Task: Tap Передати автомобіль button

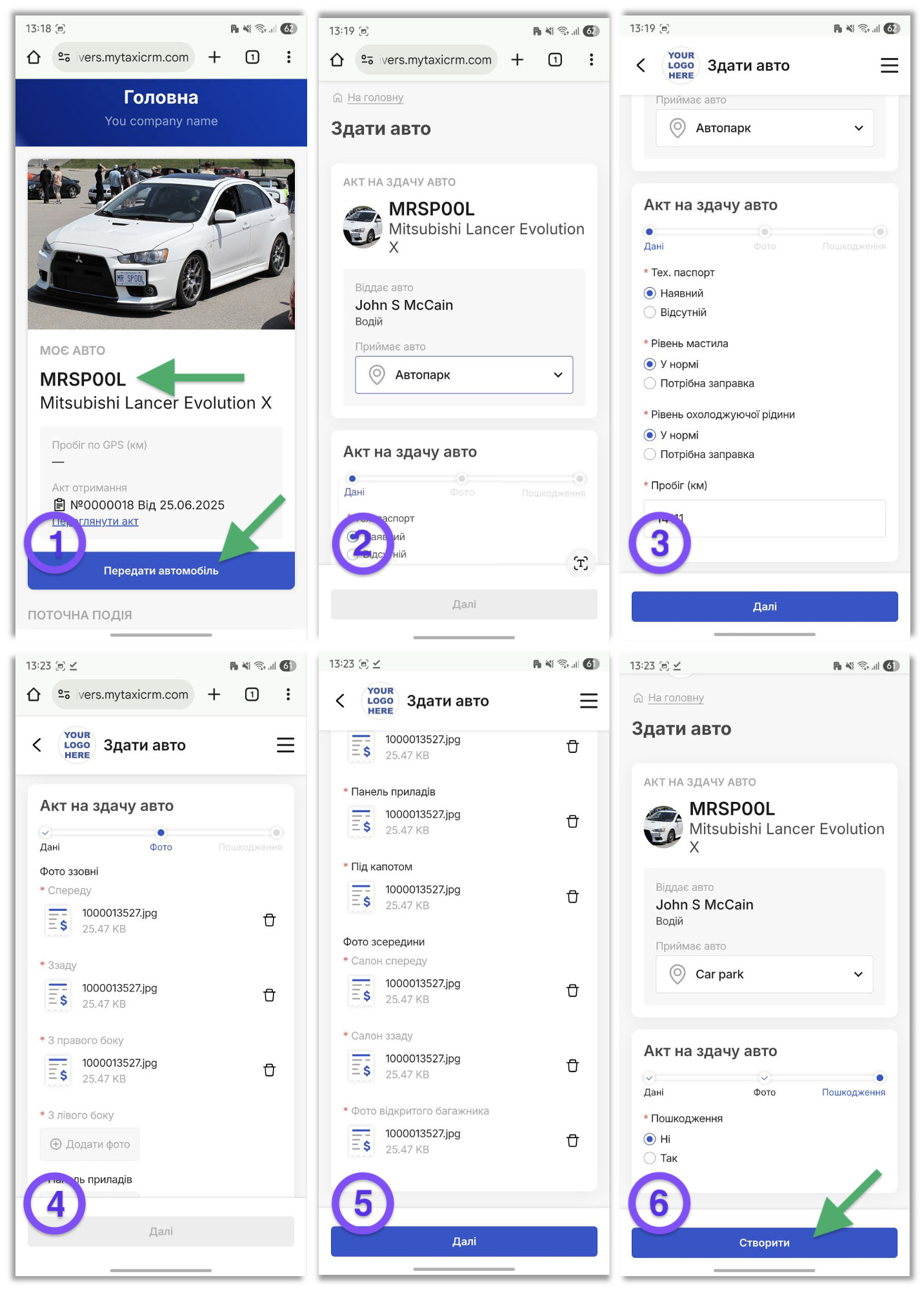Action: tap(161, 570)
